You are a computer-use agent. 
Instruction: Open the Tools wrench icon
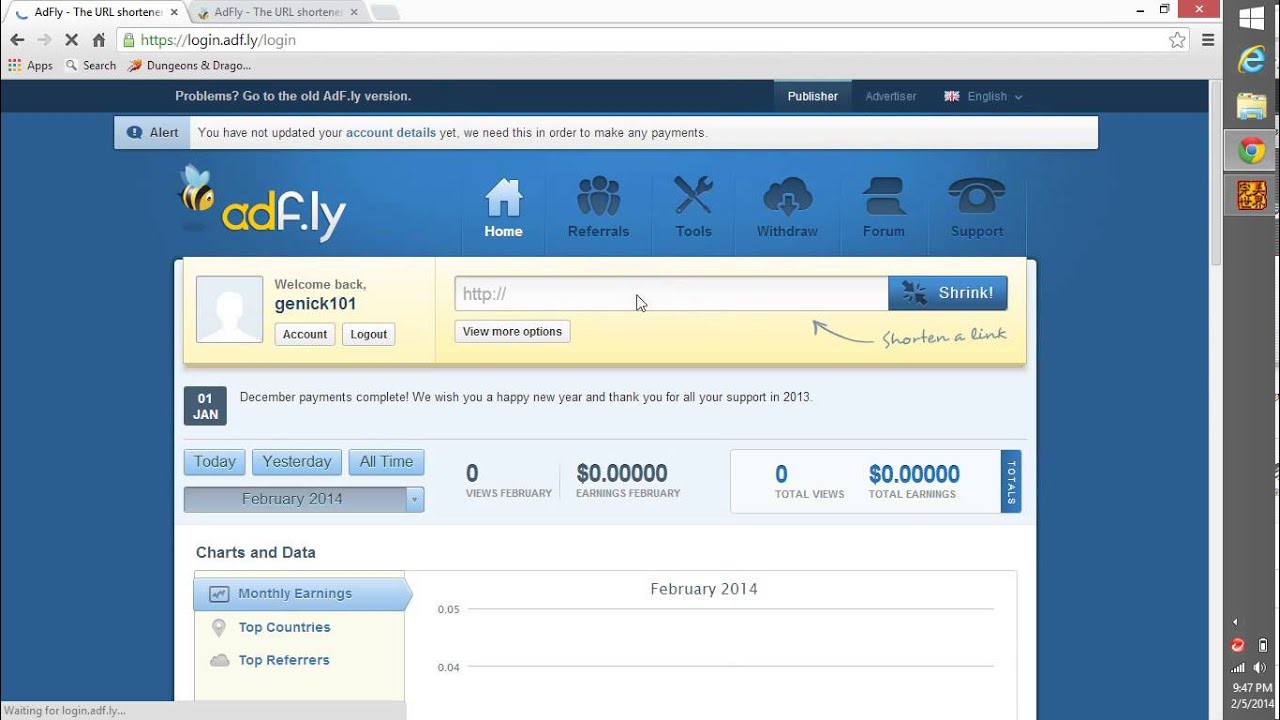point(693,196)
